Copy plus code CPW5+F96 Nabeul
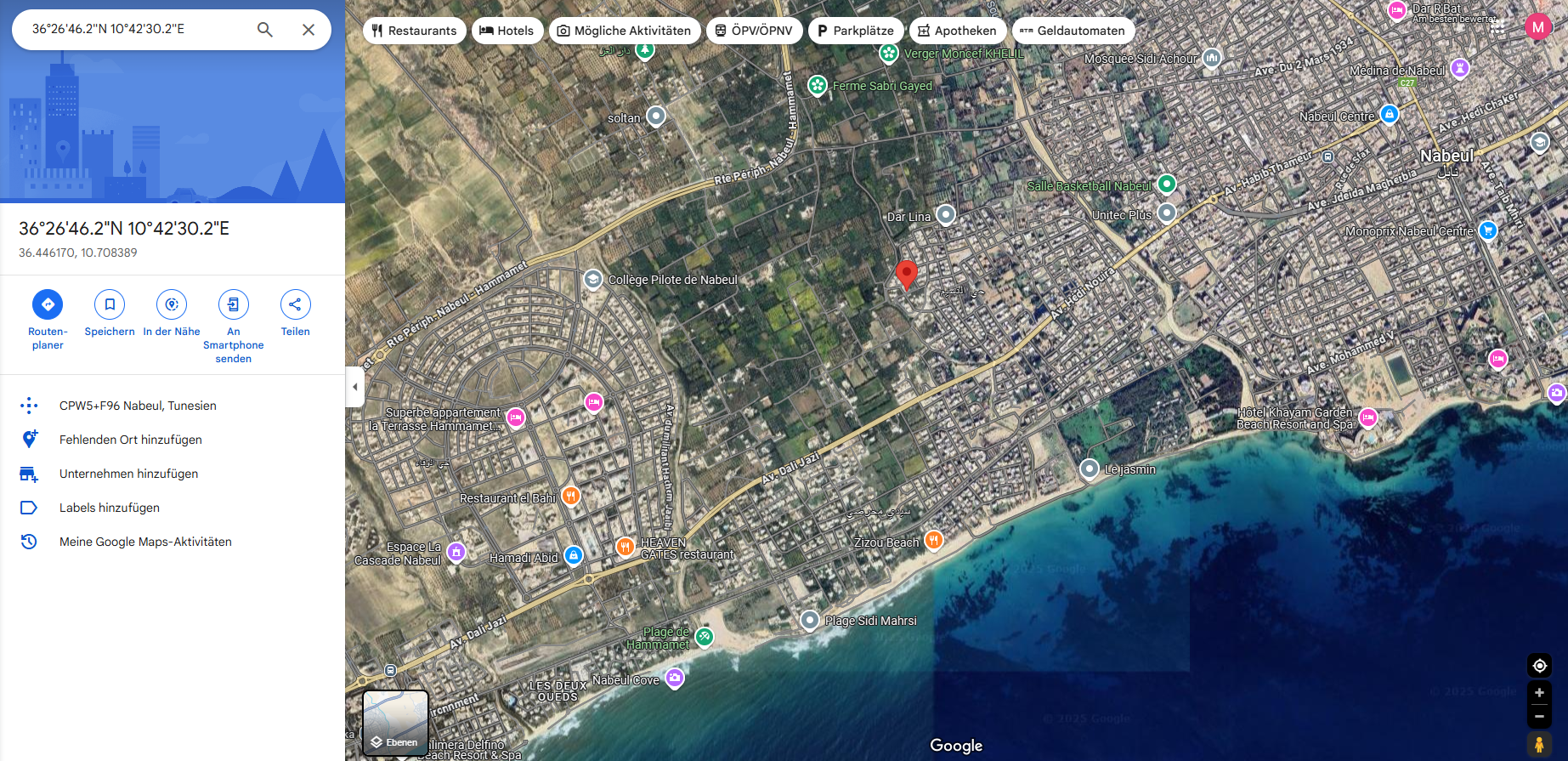Image resolution: width=1568 pixels, height=761 pixels. pyautogui.click(x=173, y=406)
